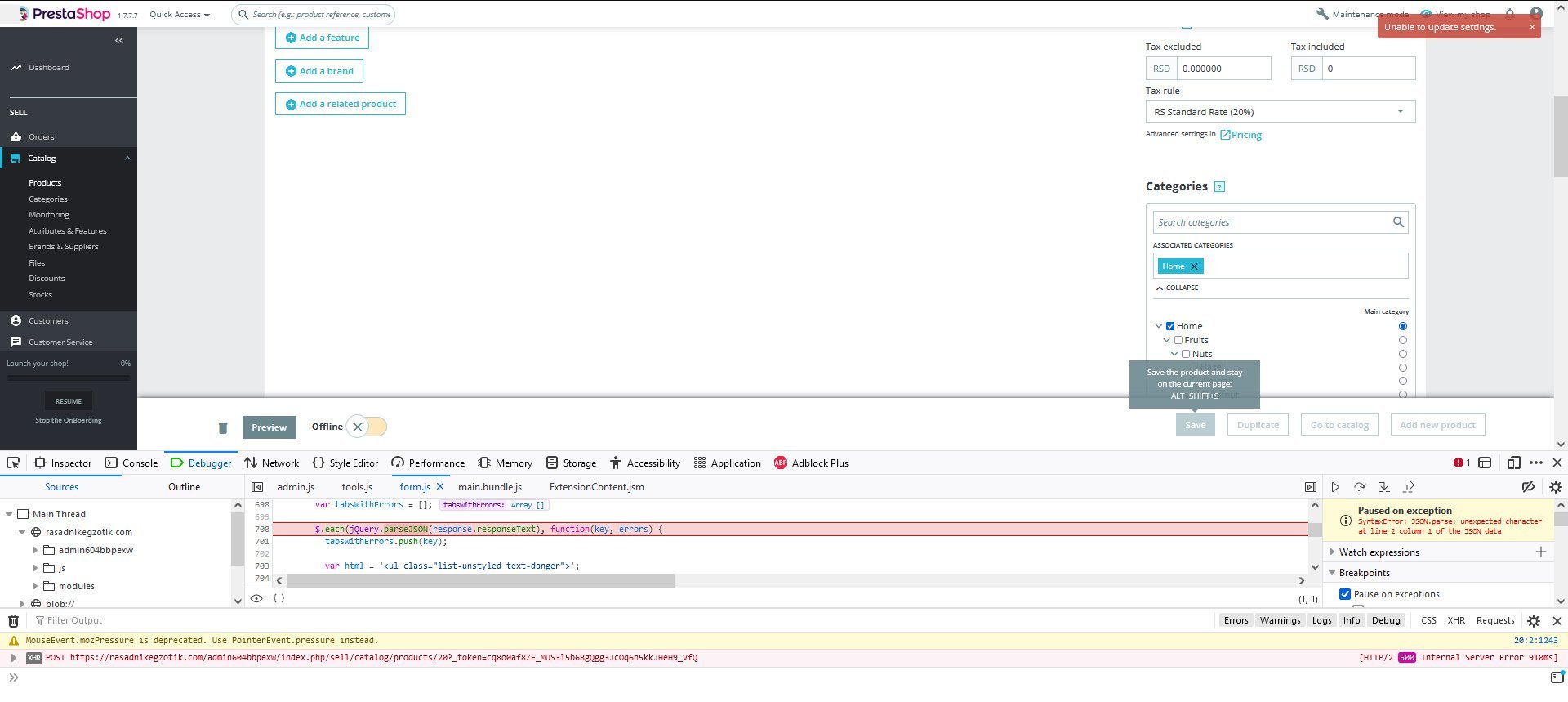This screenshot has height=702, width=1568.
Task: Resume debugger execution with play icon
Action: click(1335, 487)
